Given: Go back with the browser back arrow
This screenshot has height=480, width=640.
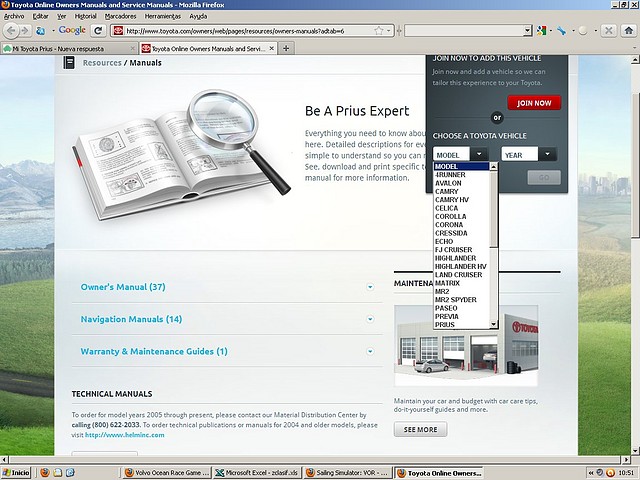Looking at the screenshot, I should [11, 31].
